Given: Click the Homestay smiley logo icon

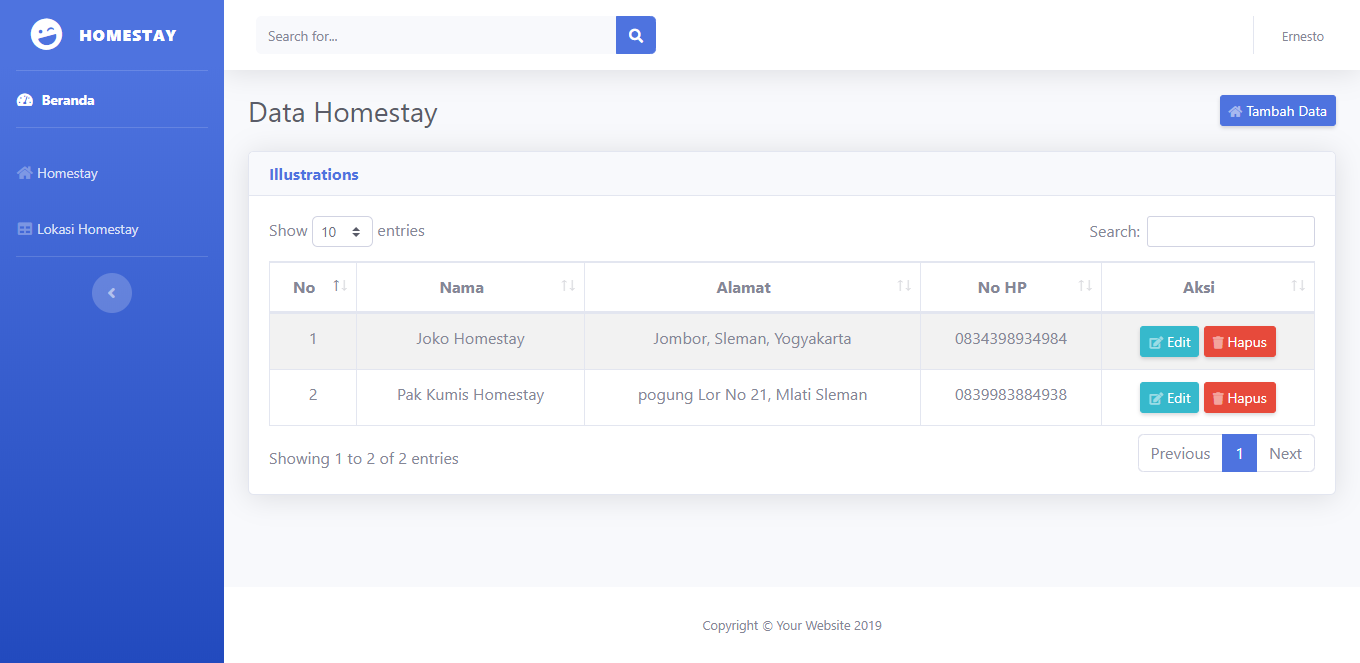Looking at the screenshot, I should pos(46,33).
